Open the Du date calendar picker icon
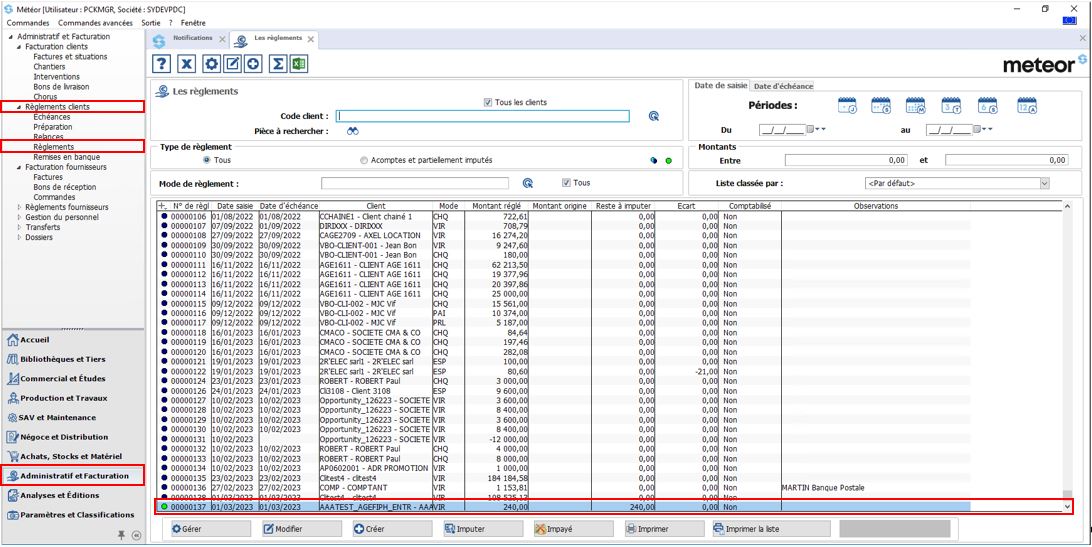This screenshot has height=547, width=1092. [x=810, y=130]
